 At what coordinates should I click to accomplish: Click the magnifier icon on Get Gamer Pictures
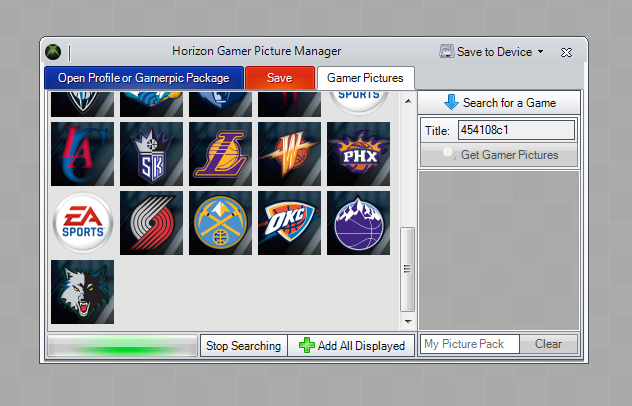[449, 154]
